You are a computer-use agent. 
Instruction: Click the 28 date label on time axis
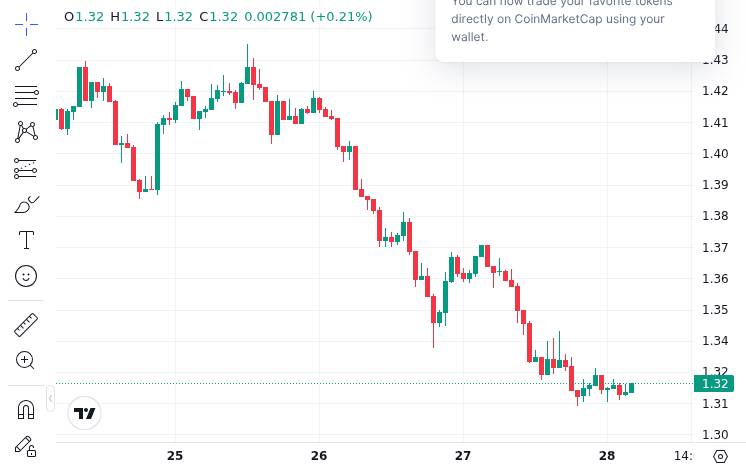pyautogui.click(x=607, y=456)
